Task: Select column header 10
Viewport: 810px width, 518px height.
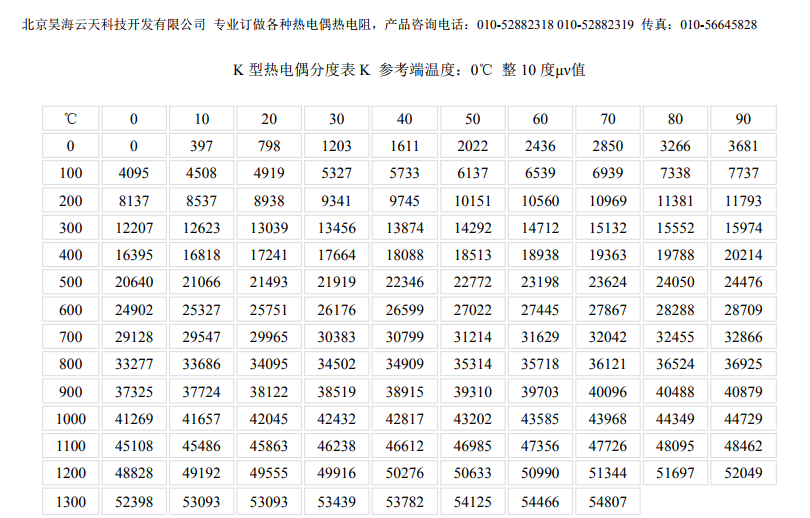Action: 201,119
